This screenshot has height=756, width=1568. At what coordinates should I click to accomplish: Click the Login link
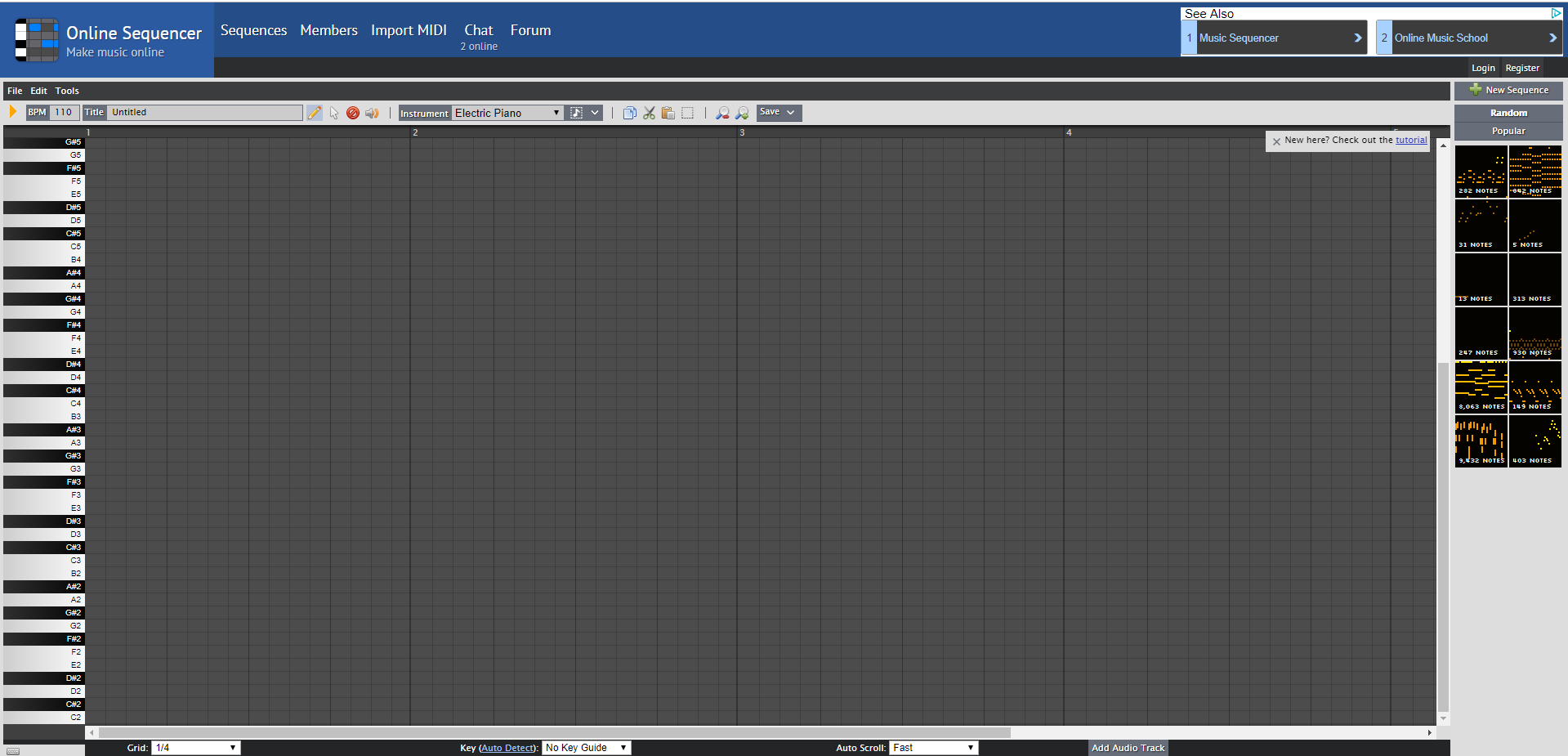click(x=1483, y=68)
